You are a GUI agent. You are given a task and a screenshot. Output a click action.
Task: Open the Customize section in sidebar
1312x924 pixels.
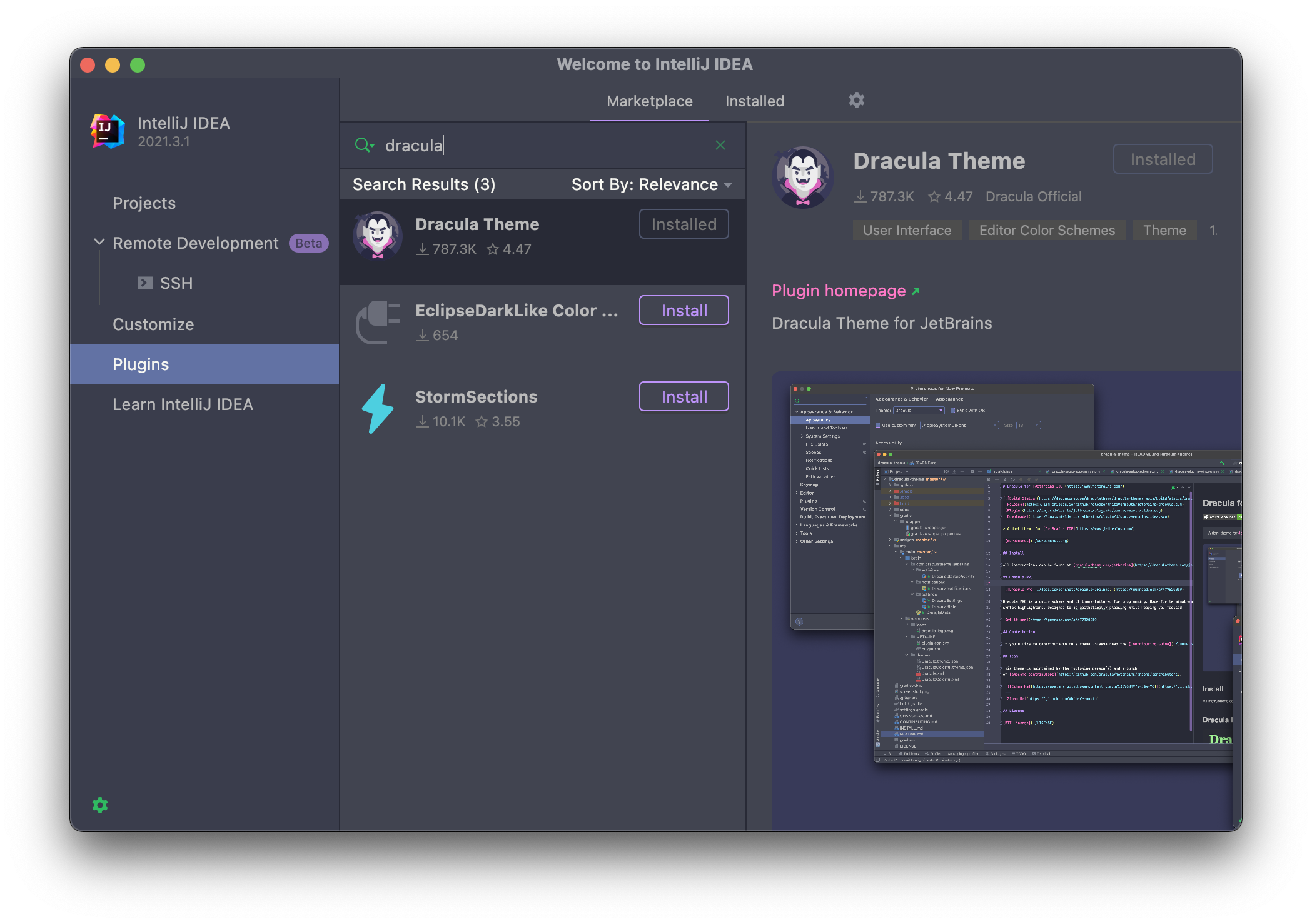(153, 324)
